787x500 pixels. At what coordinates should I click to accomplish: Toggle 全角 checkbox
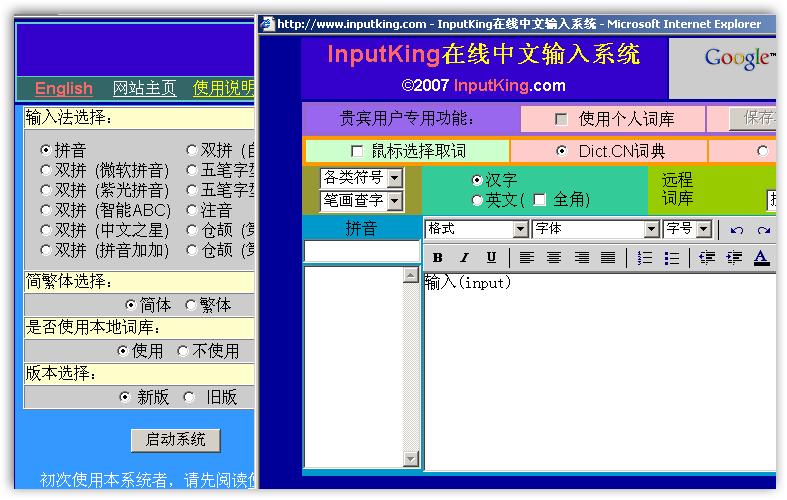coord(540,200)
